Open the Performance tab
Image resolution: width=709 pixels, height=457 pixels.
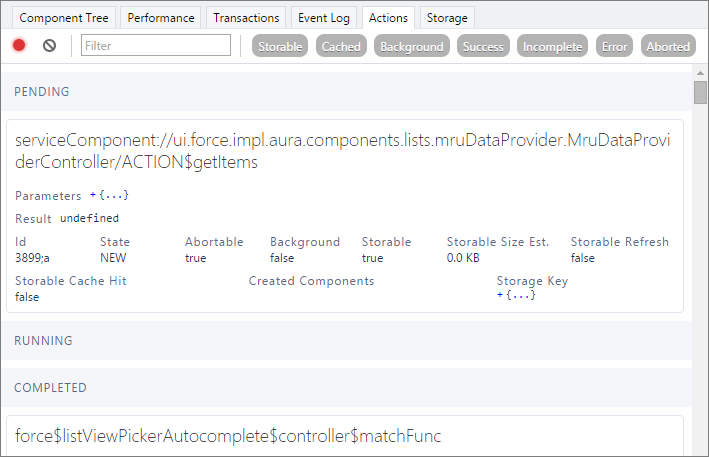(161, 18)
